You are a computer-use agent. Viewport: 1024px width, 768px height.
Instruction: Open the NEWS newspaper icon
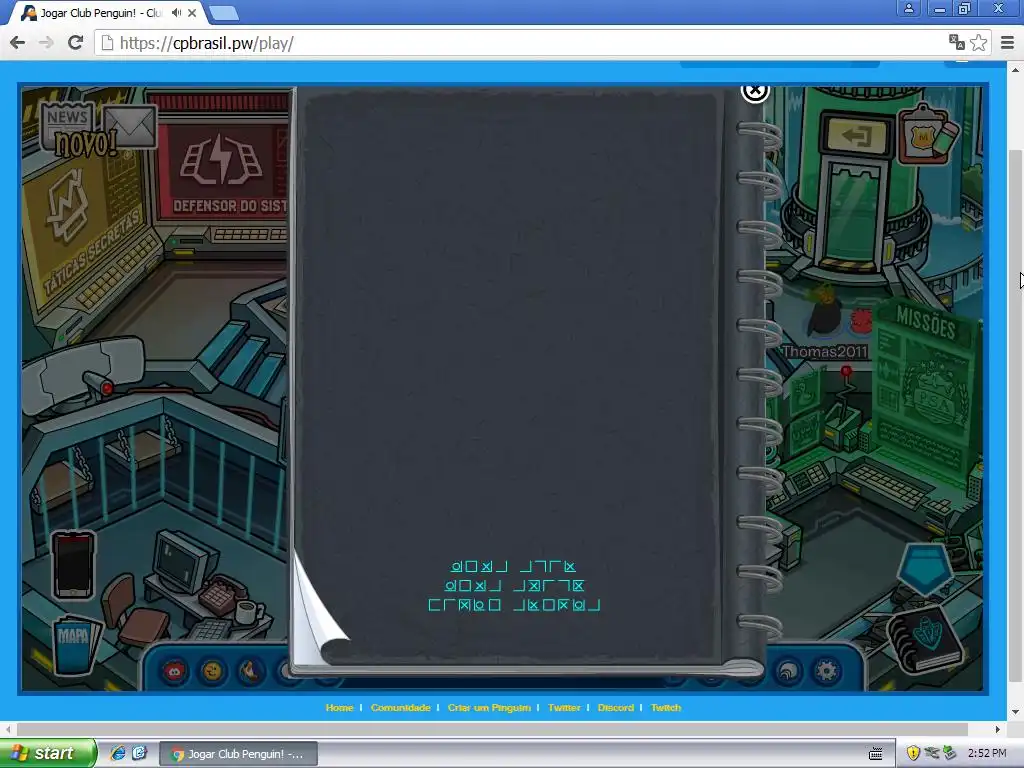(67, 125)
